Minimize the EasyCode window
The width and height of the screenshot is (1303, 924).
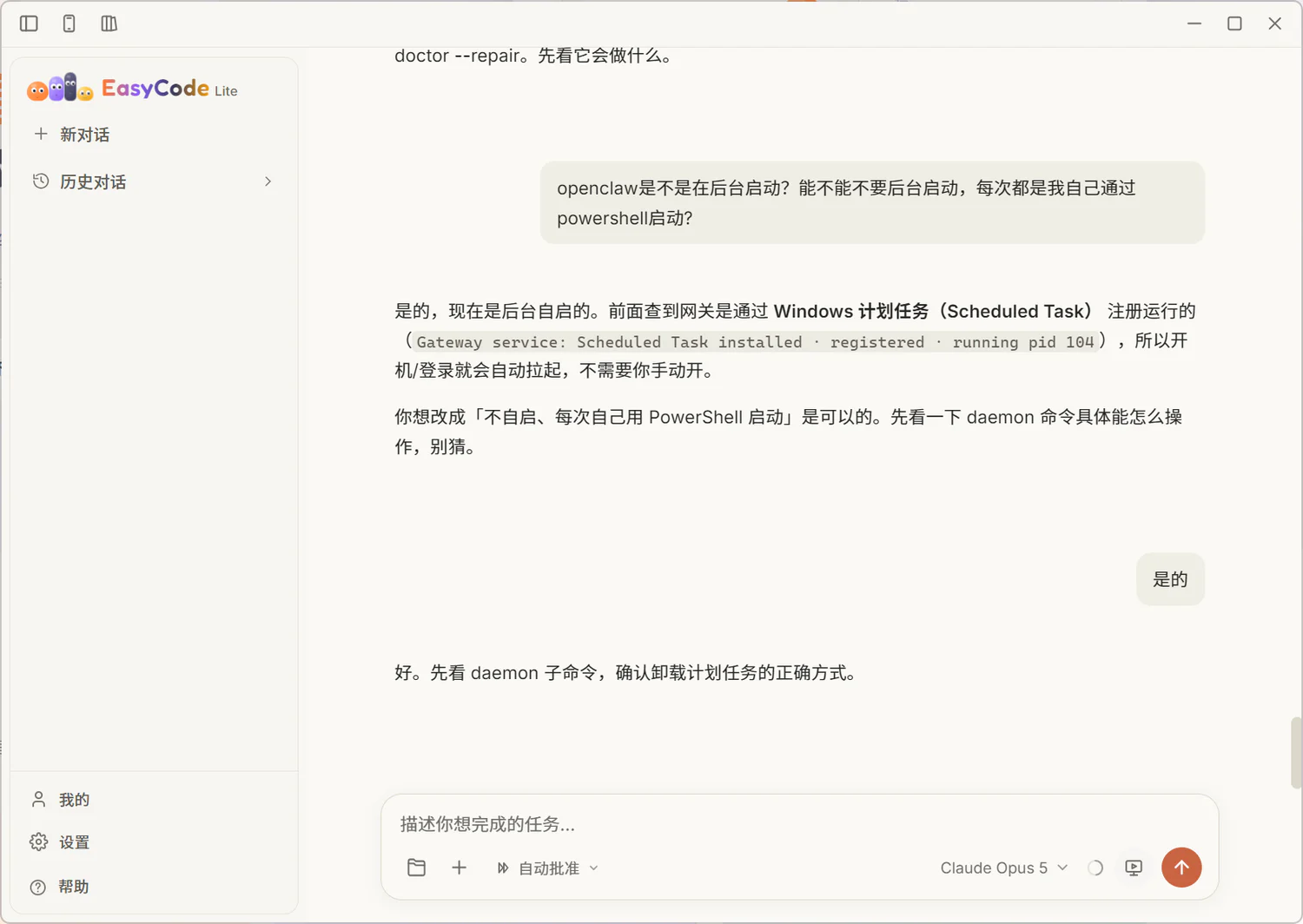[1194, 23]
